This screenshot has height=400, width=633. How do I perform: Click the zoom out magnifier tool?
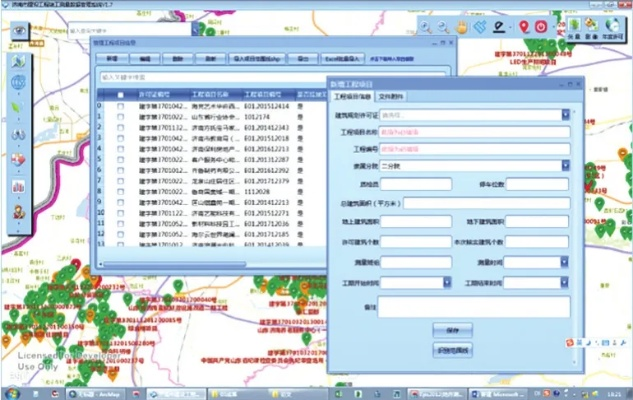pos(444,26)
